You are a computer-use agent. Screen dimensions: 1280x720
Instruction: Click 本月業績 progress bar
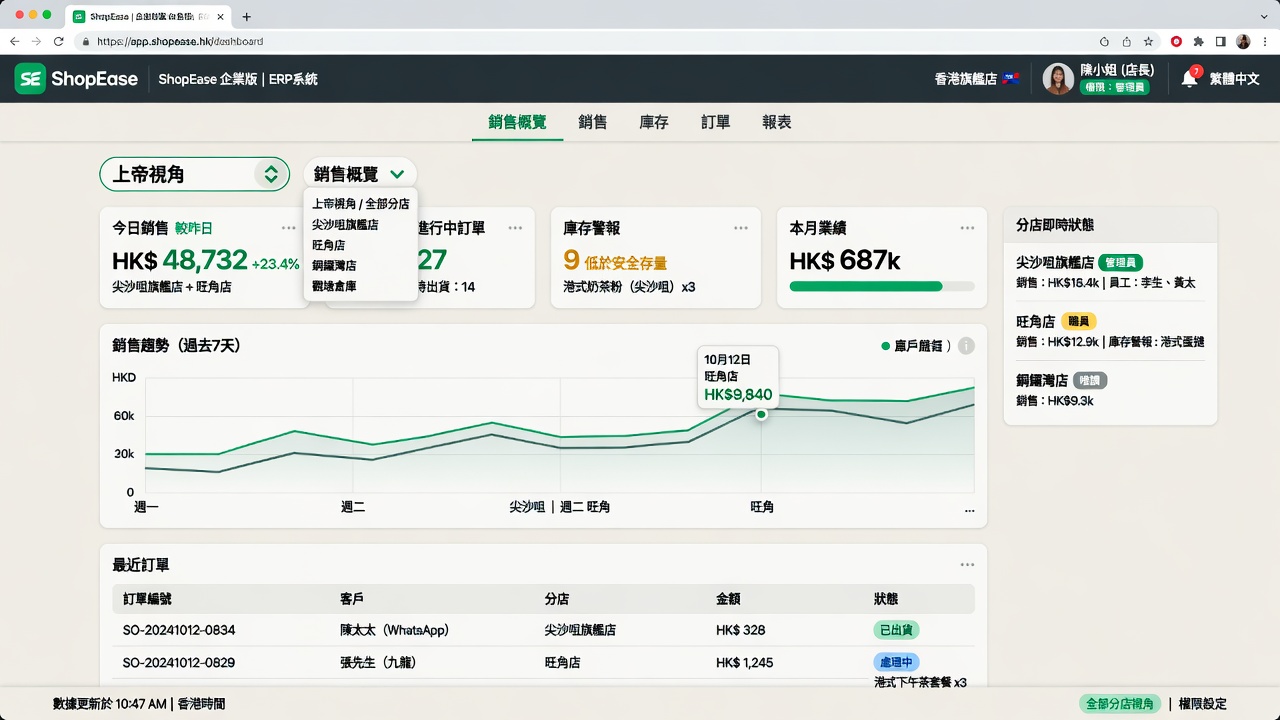(x=881, y=286)
